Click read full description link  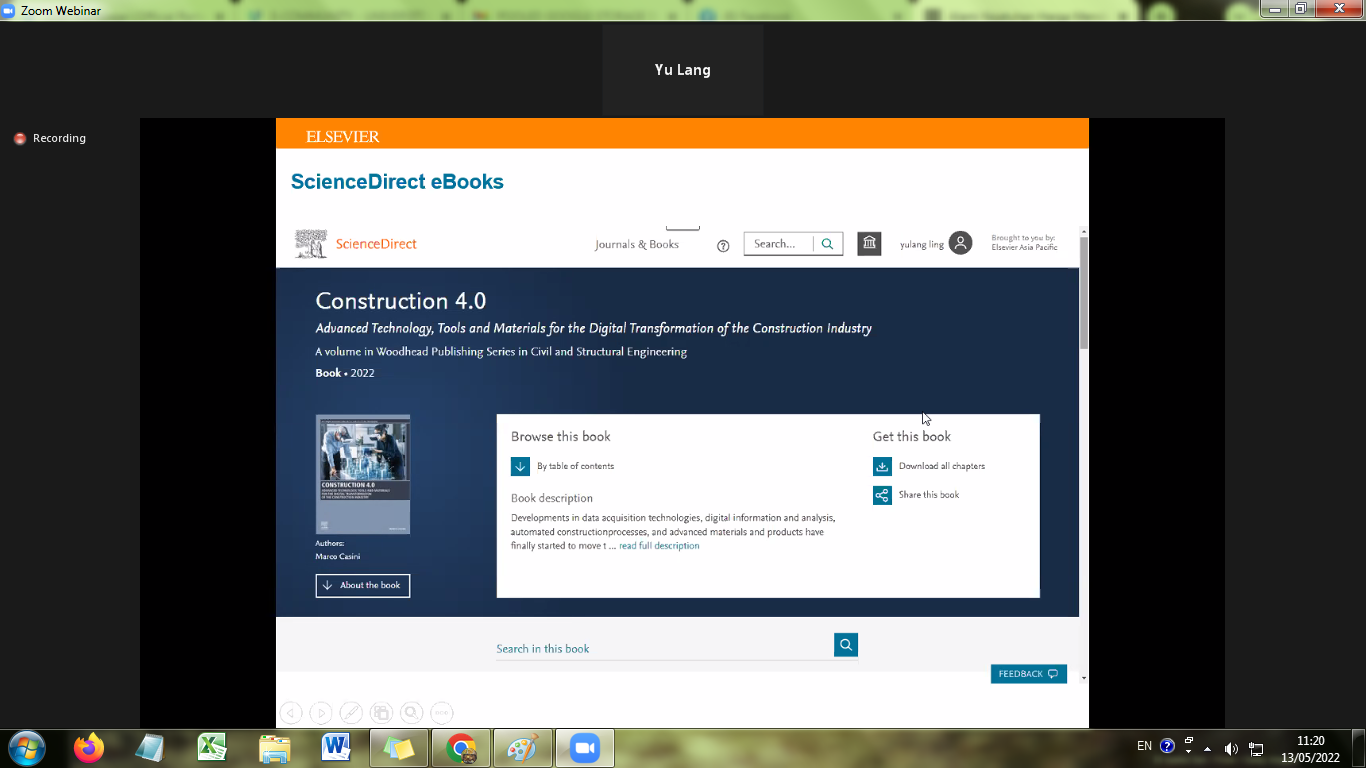point(659,546)
